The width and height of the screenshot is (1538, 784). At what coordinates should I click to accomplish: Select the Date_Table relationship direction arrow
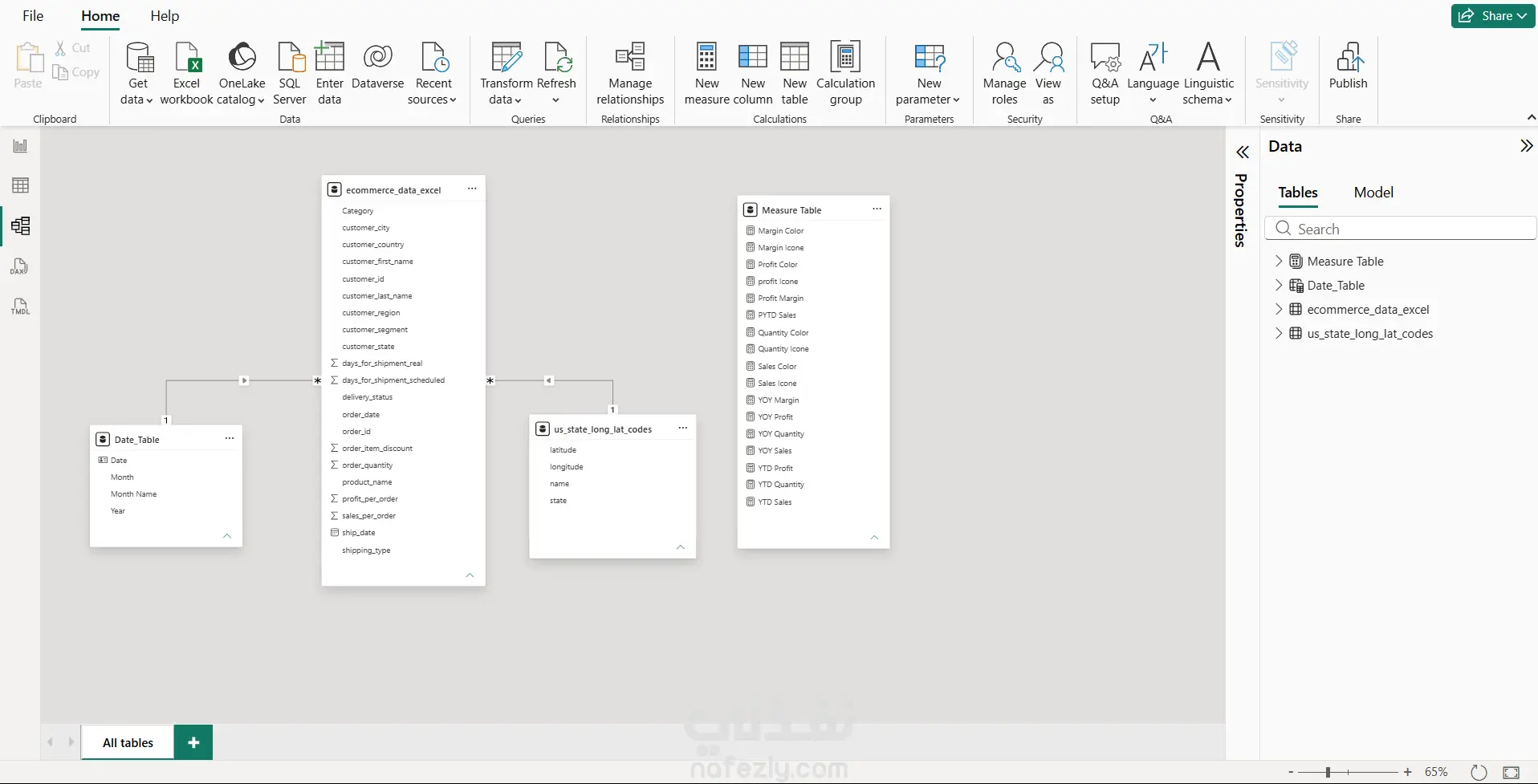(x=244, y=380)
